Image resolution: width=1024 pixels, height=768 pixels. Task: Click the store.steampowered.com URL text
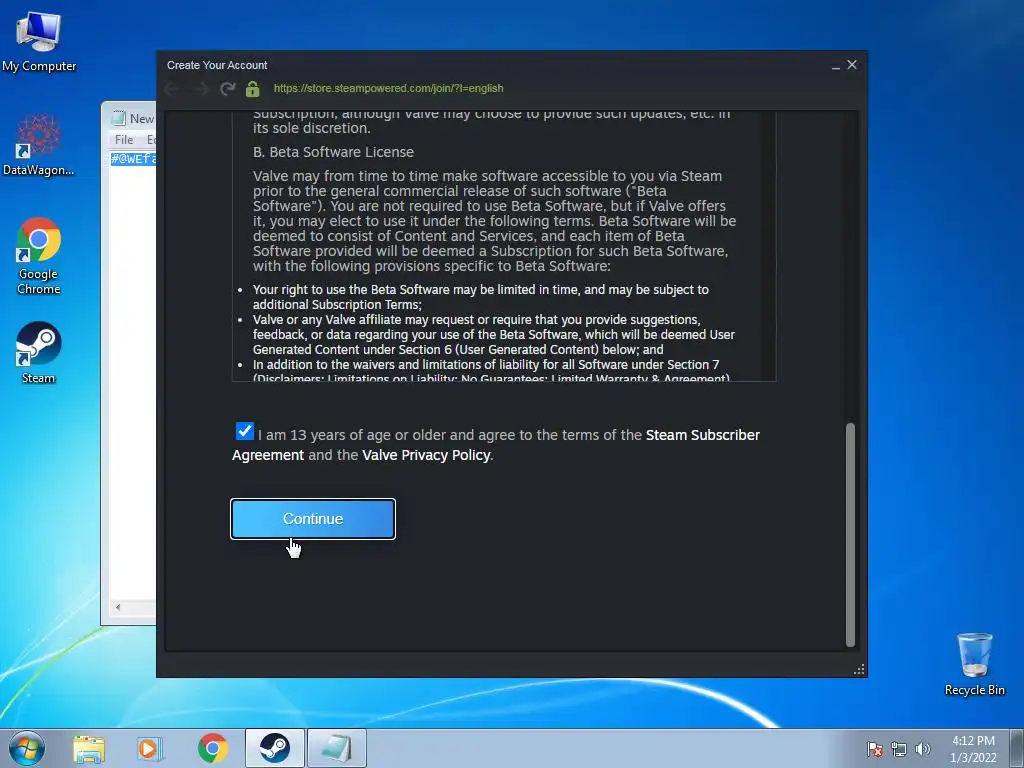click(389, 88)
